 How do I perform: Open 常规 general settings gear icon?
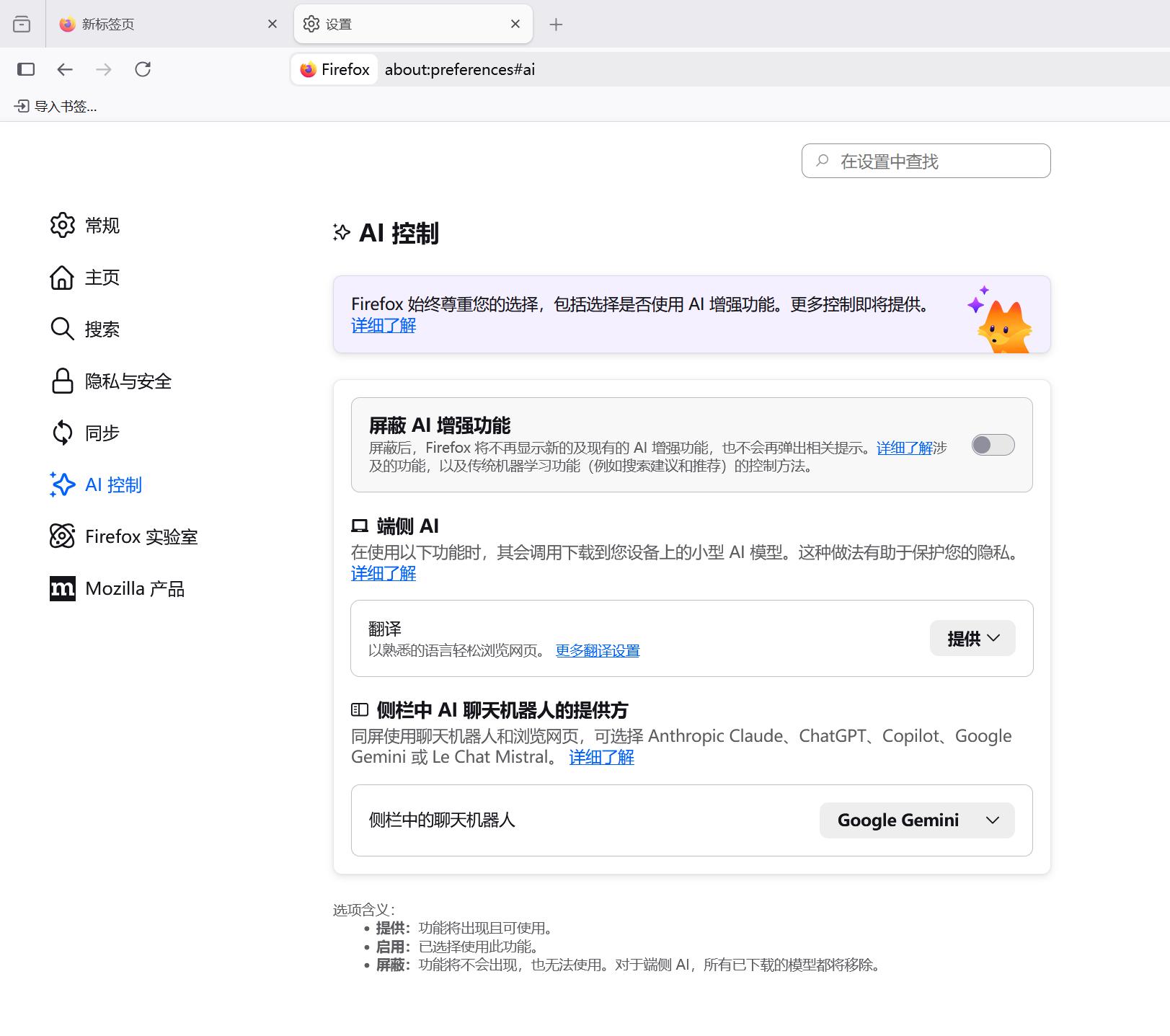63,225
